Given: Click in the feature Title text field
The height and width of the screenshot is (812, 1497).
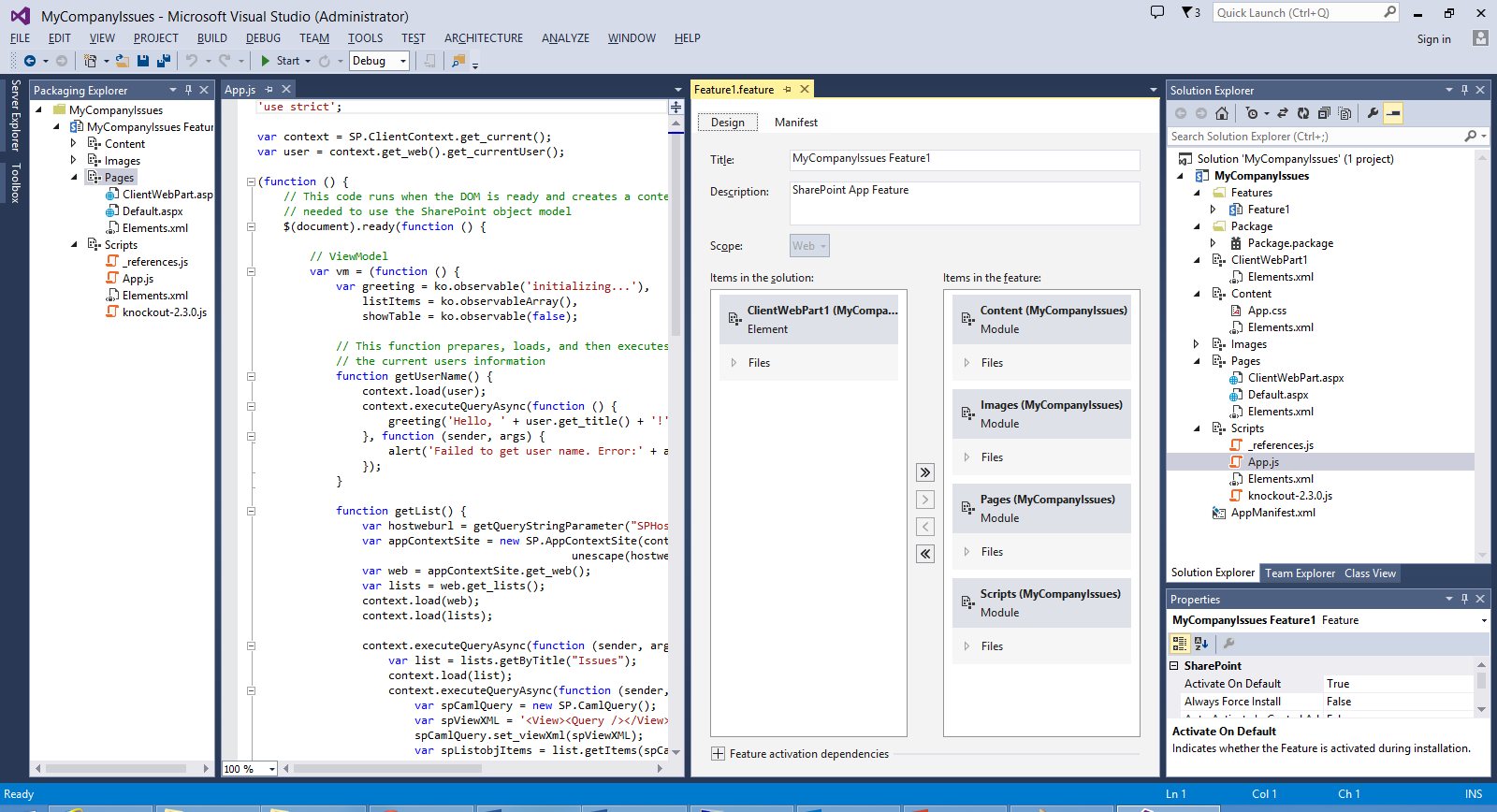Looking at the screenshot, I should 965,159.
